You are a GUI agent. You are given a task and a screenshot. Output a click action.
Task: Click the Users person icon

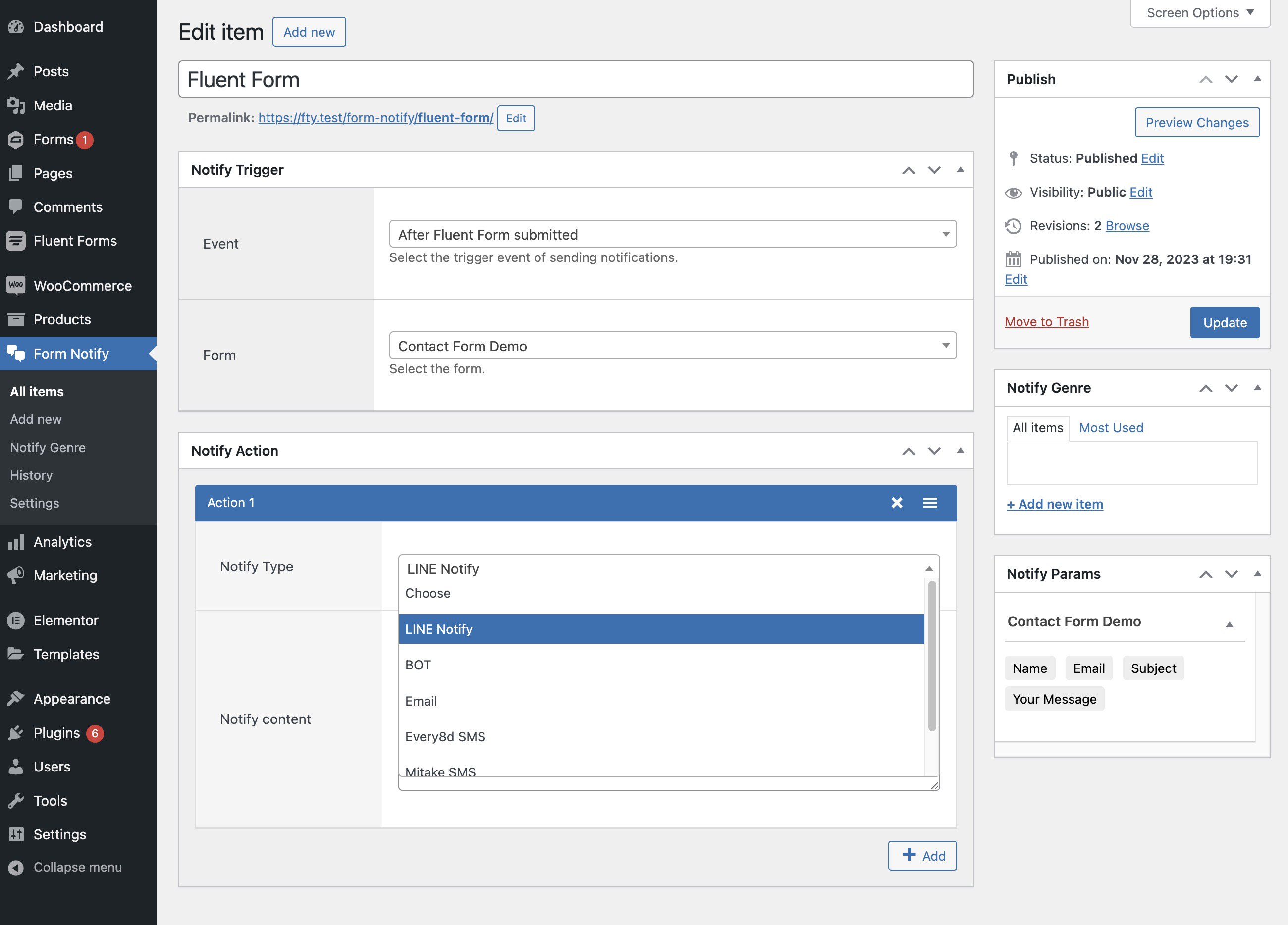point(16,767)
